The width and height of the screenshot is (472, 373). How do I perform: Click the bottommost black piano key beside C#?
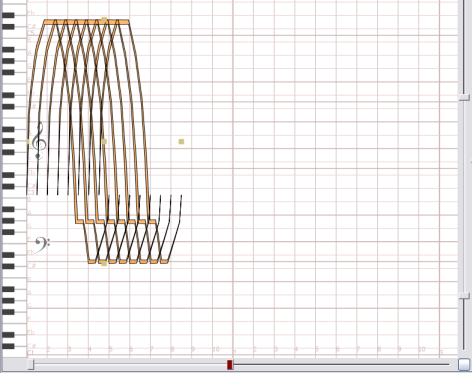click(x=8, y=346)
